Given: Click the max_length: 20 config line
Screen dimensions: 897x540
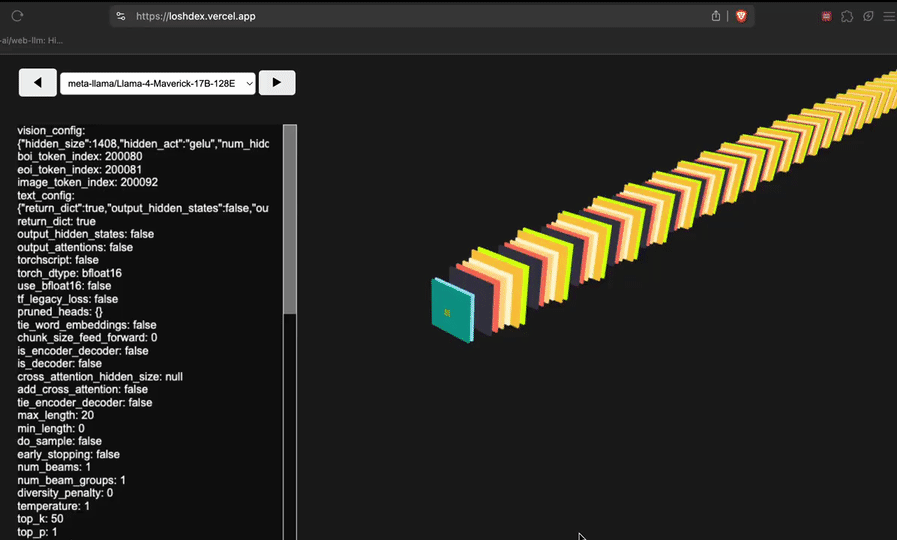Looking at the screenshot, I should coord(55,415).
